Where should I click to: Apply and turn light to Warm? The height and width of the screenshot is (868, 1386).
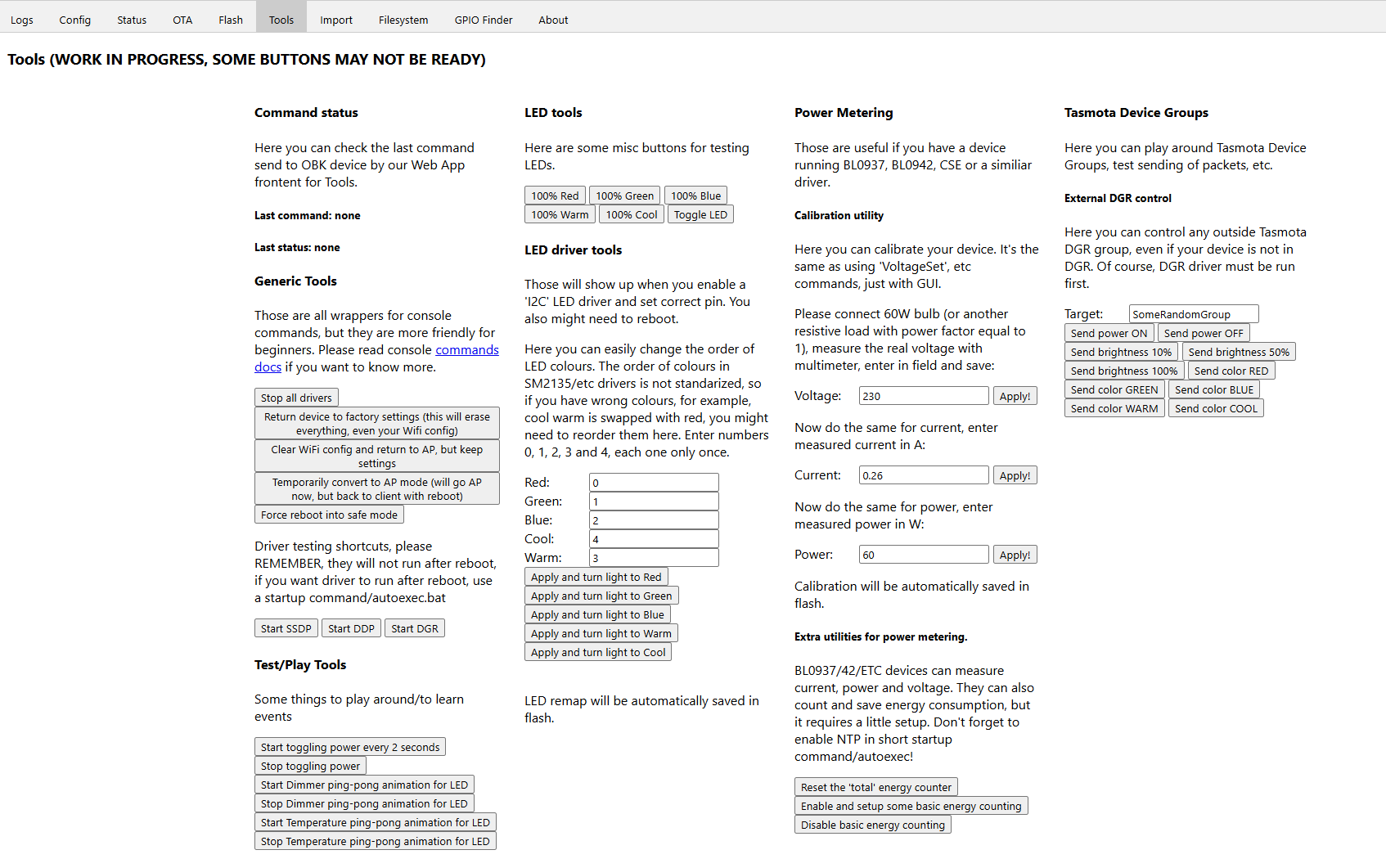click(601, 633)
